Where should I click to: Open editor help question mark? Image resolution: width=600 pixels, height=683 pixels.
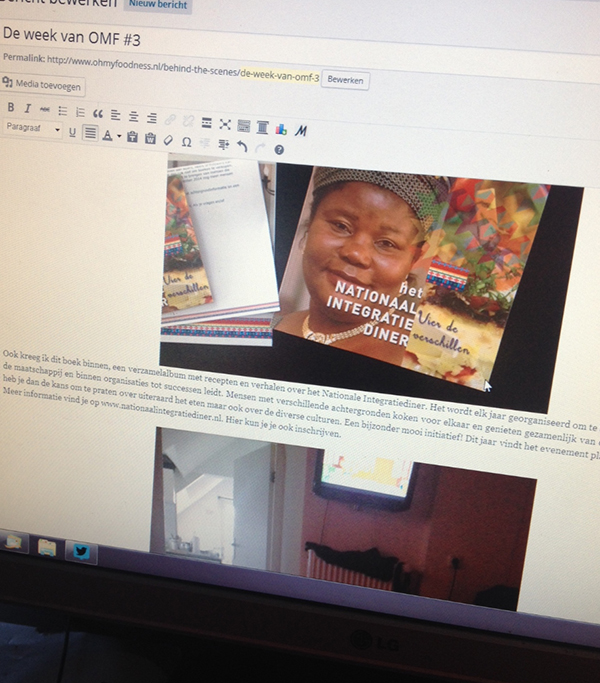click(x=279, y=149)
